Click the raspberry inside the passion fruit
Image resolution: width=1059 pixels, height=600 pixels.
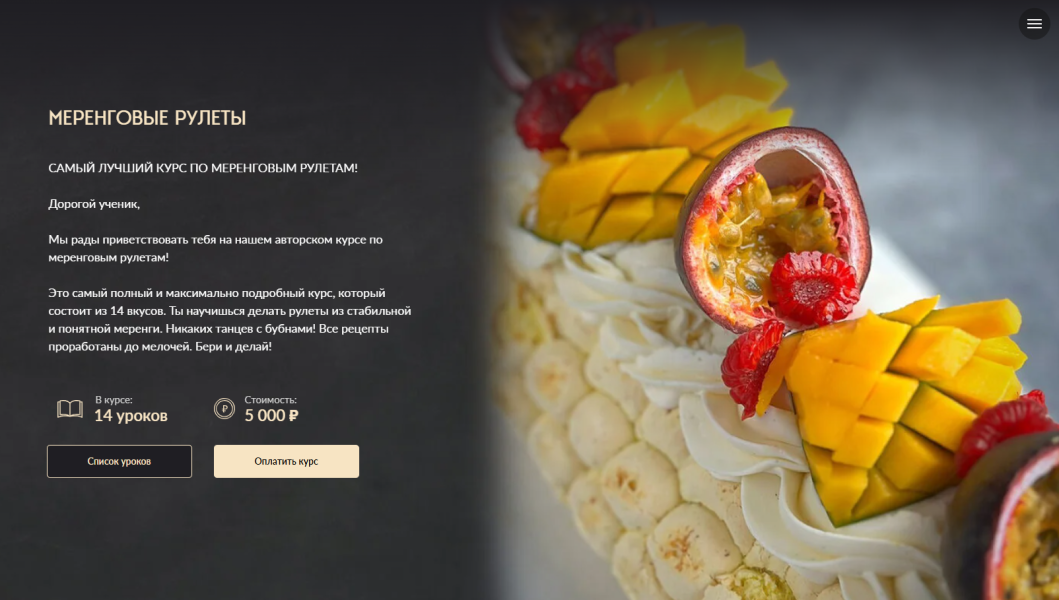pos(813,288)
